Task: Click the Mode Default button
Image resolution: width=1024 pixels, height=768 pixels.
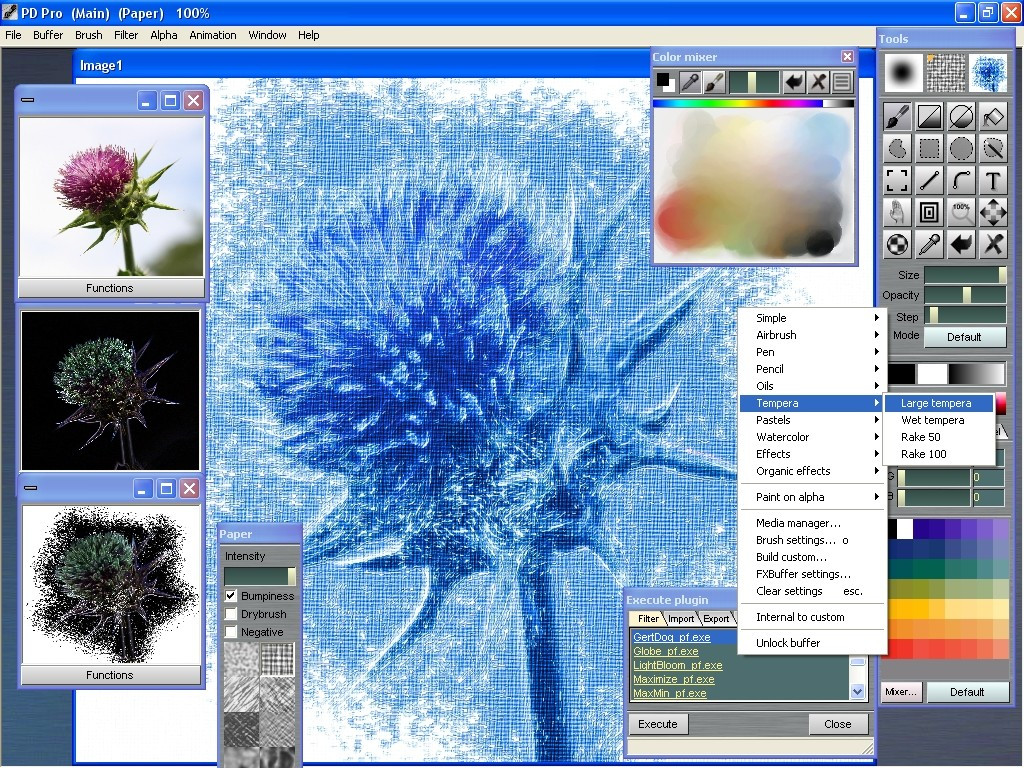Action: pyautogui.click(x=965, y=337)
